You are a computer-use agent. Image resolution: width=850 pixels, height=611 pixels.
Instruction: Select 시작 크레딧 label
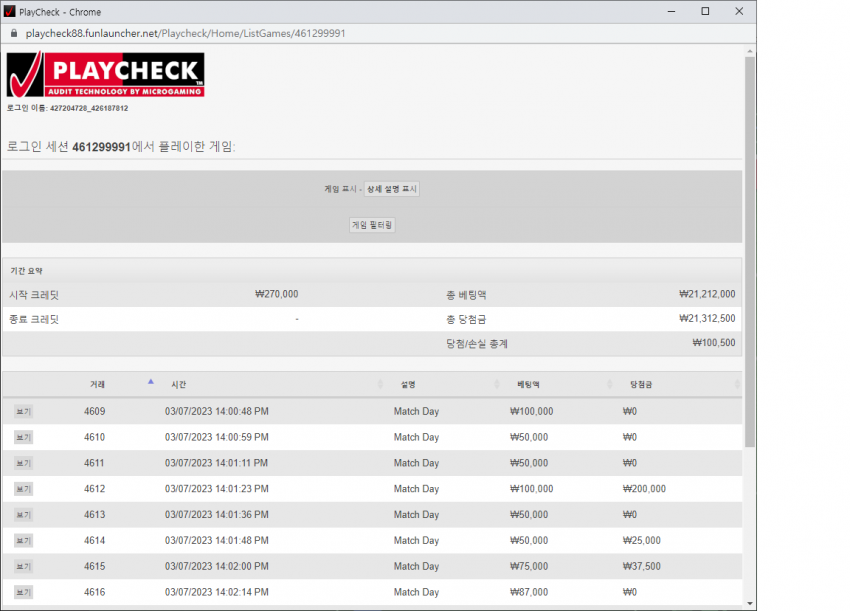click(34, 295)
